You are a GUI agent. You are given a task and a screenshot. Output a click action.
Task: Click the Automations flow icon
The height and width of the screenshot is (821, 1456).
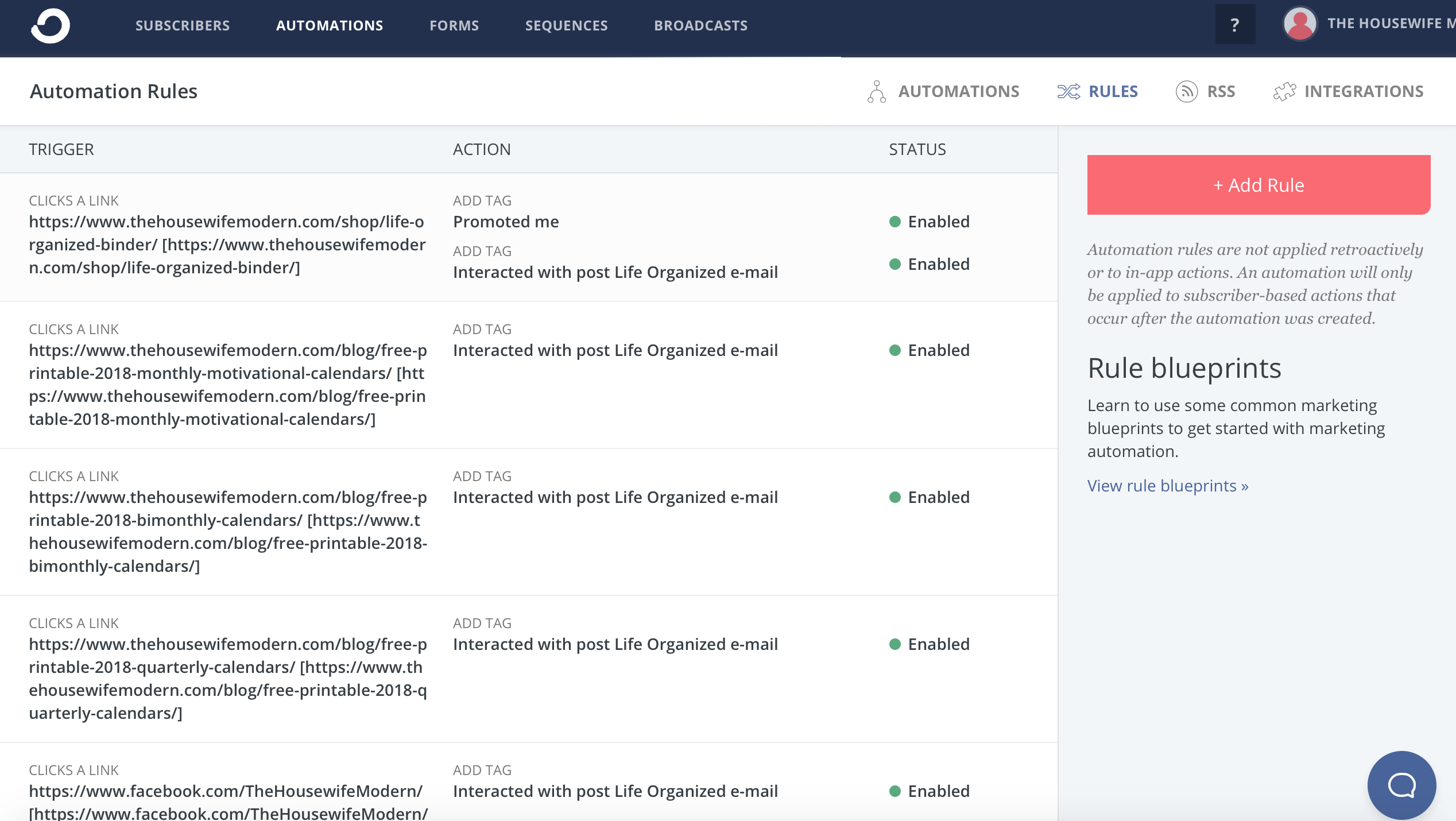click(877, 92)
